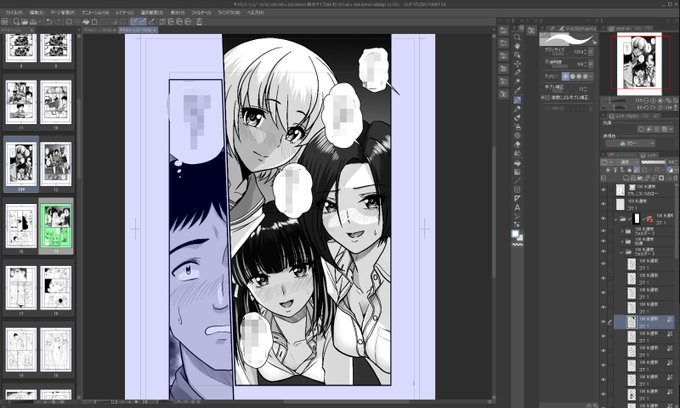Open the green highlighted page thumbnail
The width and height of the screenshot is (680, 408).
click(56, 226)
